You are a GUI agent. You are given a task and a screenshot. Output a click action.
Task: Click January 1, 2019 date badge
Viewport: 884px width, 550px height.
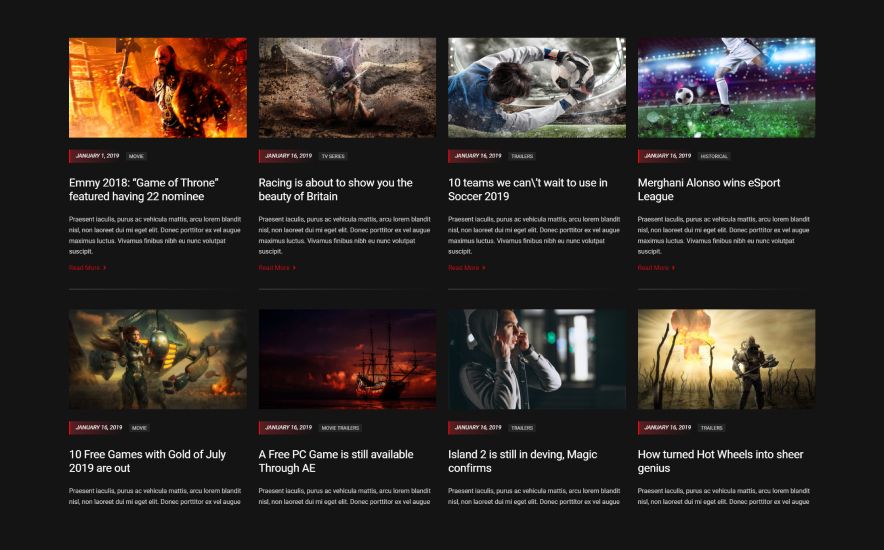[96, 156]
